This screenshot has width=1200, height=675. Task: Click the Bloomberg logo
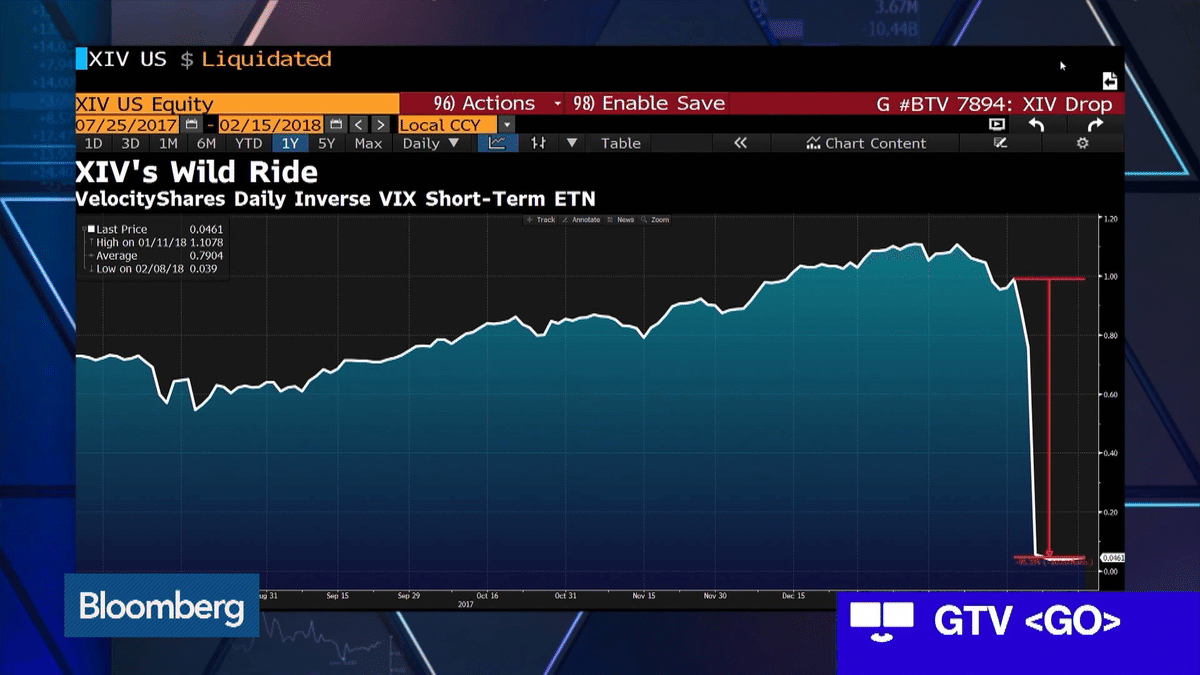click(162, 606)
